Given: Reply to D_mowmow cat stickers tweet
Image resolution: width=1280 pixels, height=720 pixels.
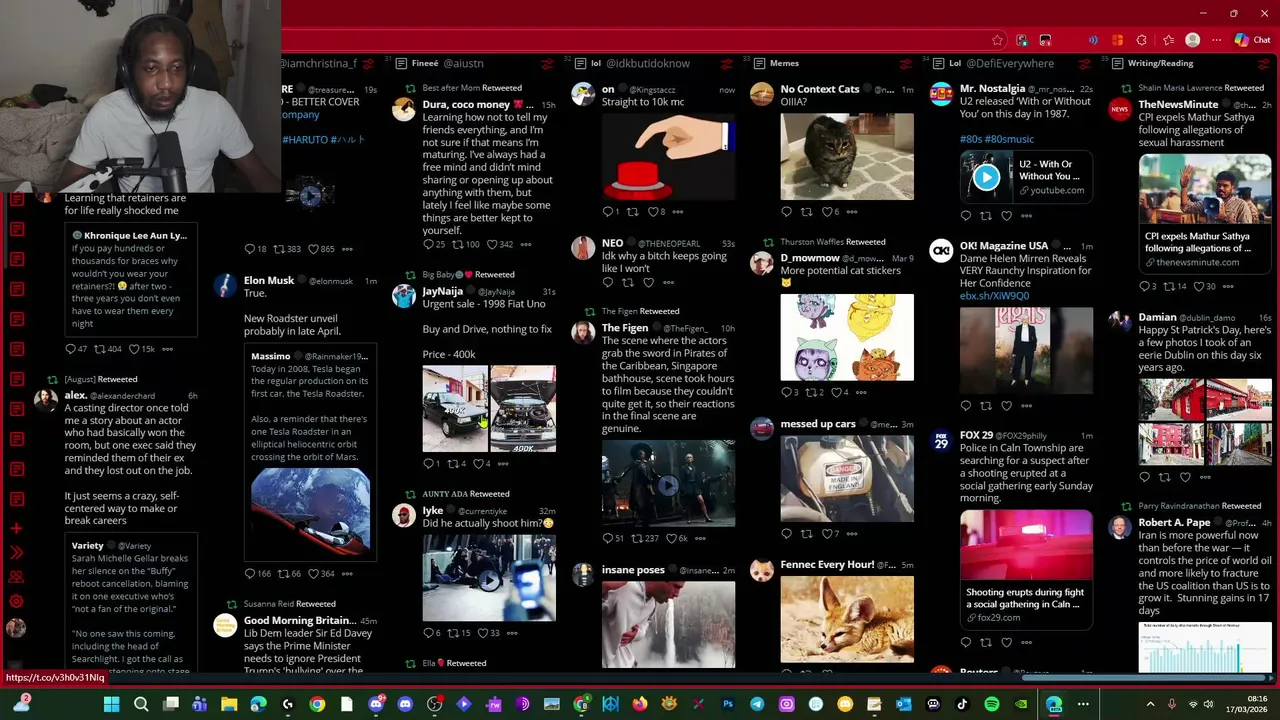Looking at the screenshot, I should tap(786, 392).
